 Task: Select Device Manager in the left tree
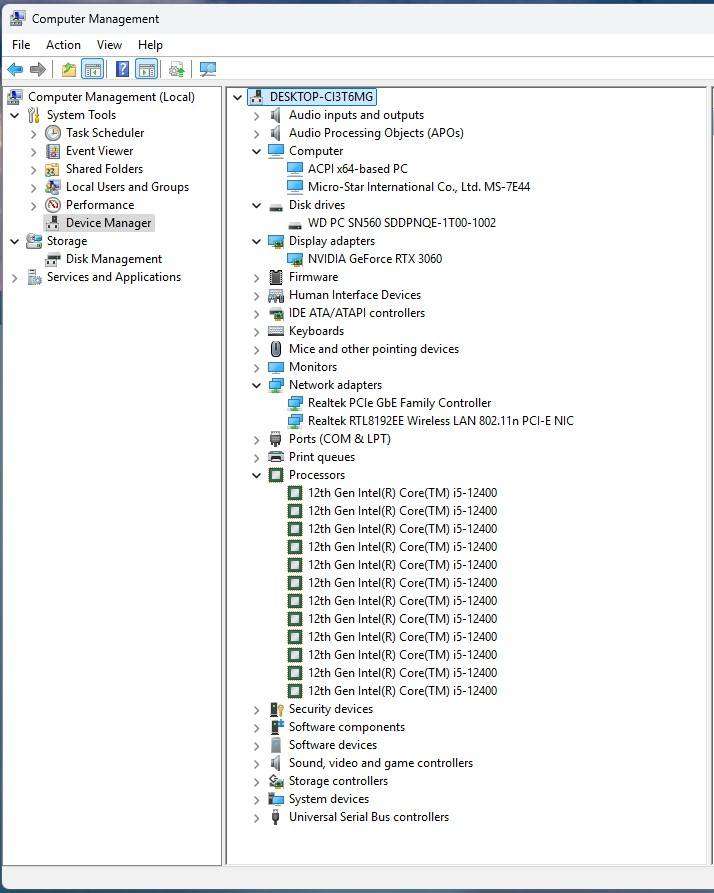tap(108, 223)
